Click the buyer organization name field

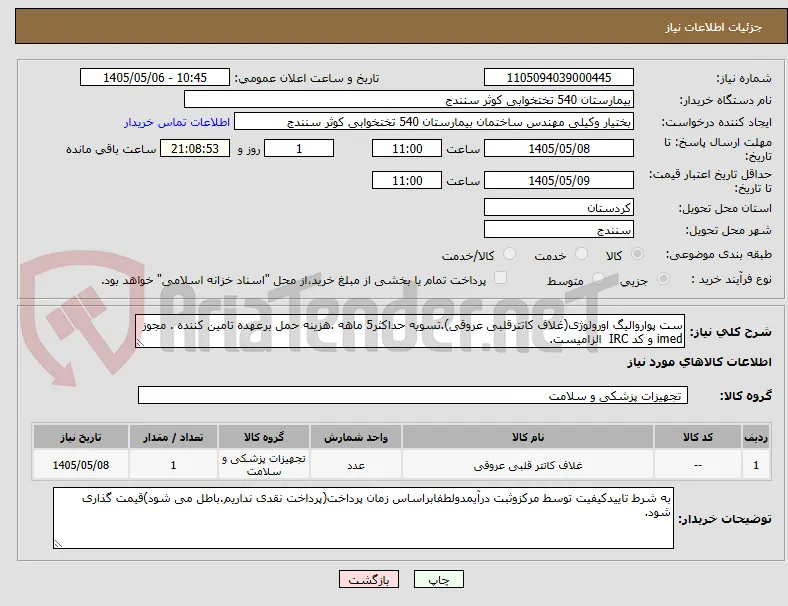(409, 99)
